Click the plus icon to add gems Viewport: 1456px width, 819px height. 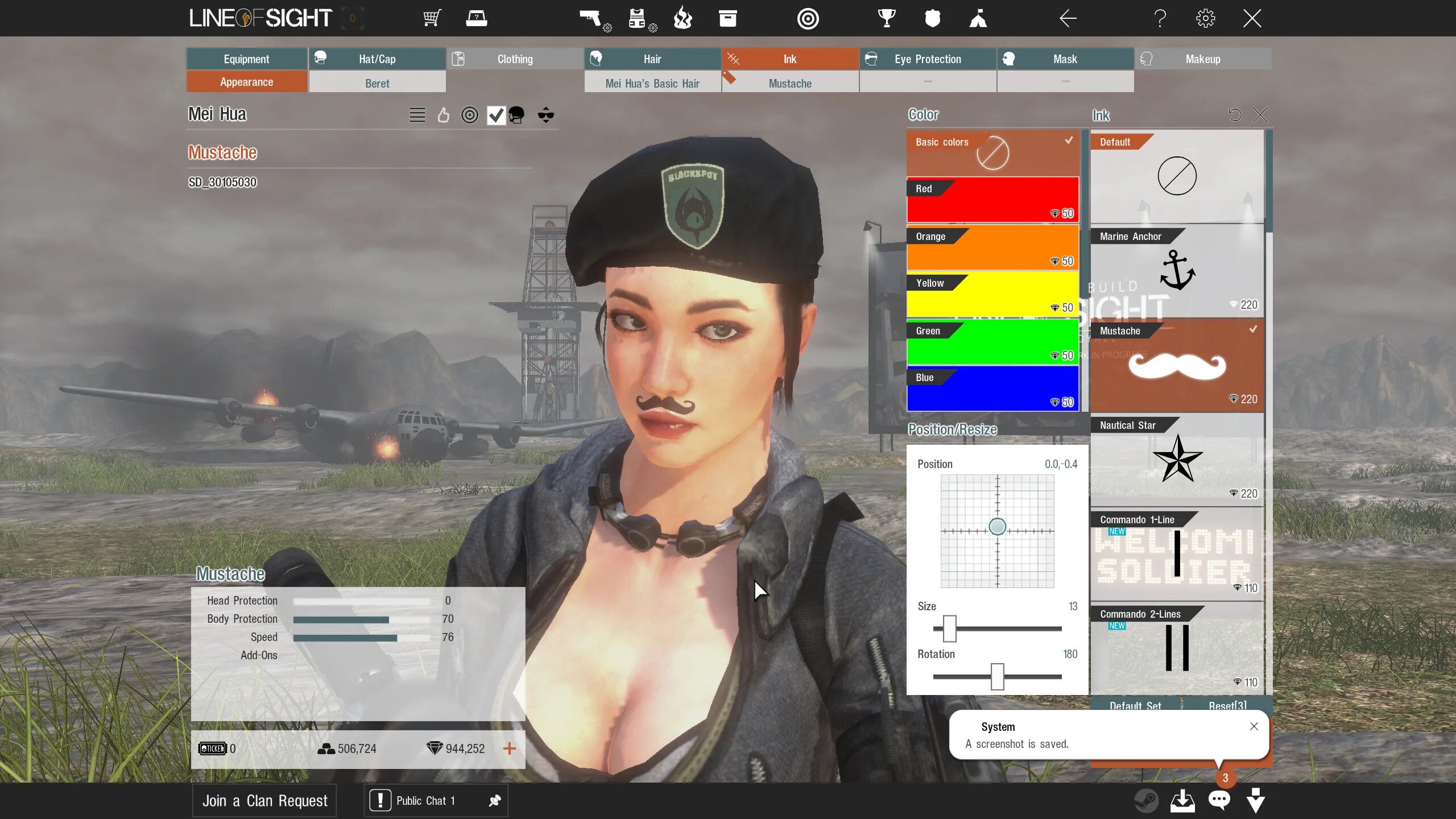[x=510, y=748]
